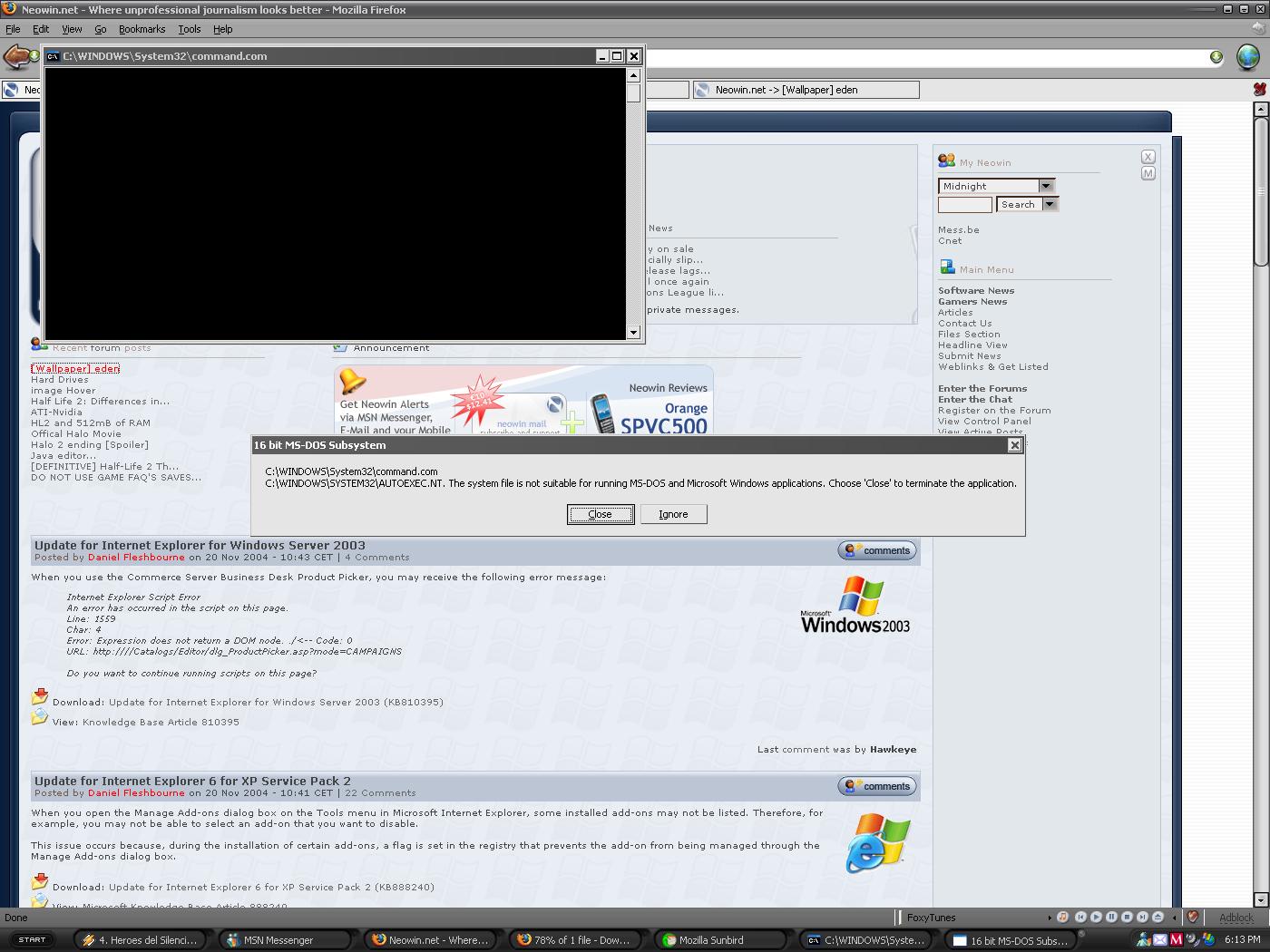Open the Help menu in Firefox
Screen dimensions: 1270x952
point(223,29)
